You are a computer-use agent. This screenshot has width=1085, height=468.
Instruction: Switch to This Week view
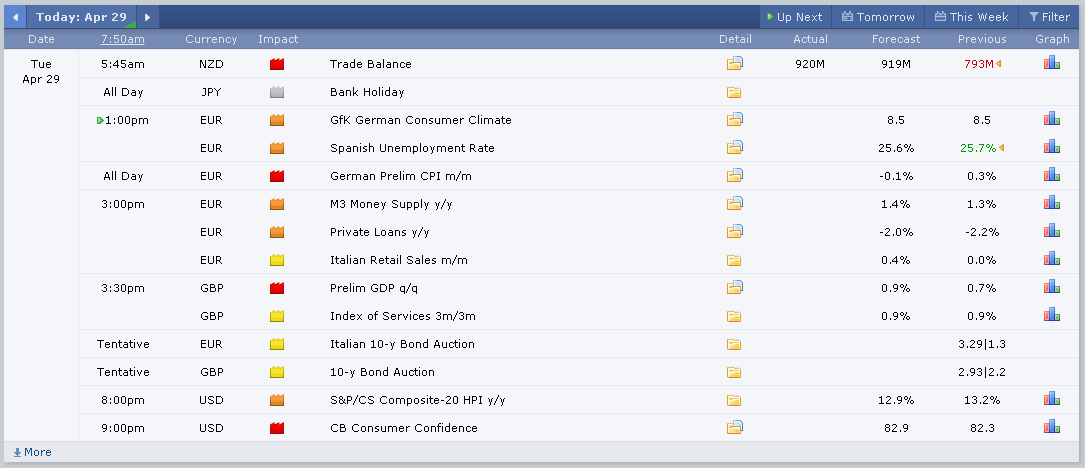pyautogui.click(x=971, y=17)
